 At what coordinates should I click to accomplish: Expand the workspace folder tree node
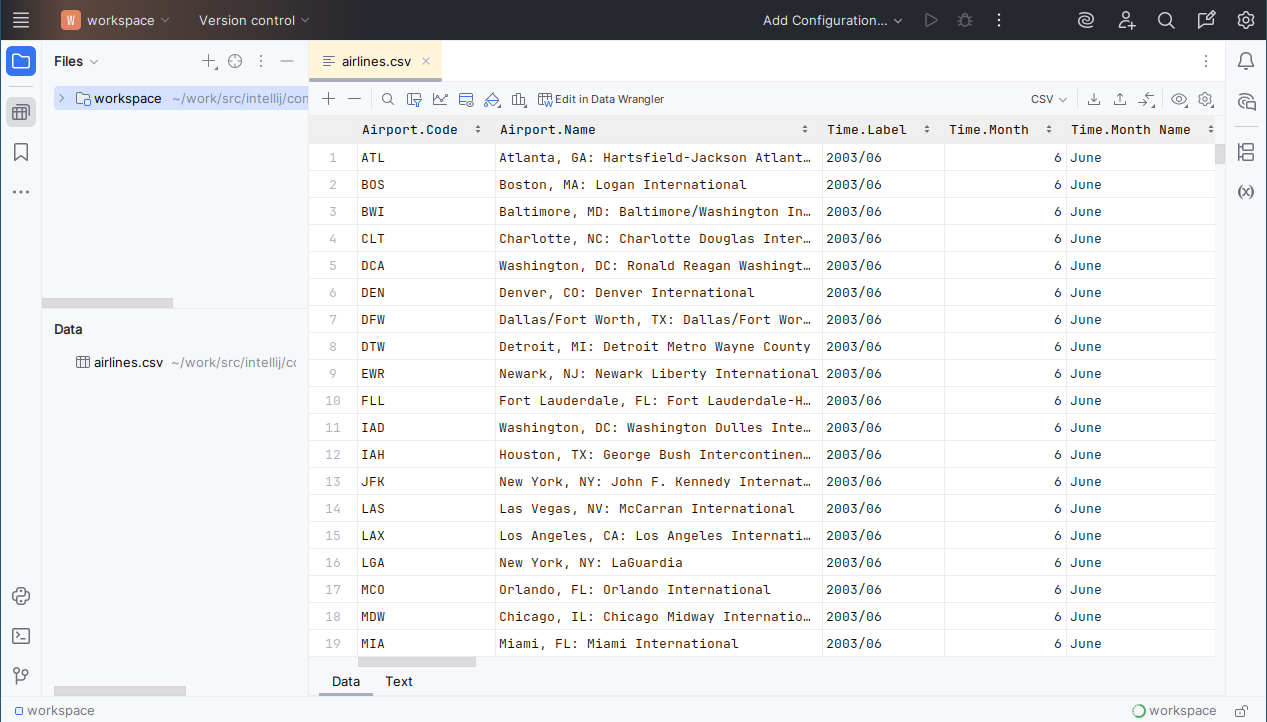(x=62, y=99)
